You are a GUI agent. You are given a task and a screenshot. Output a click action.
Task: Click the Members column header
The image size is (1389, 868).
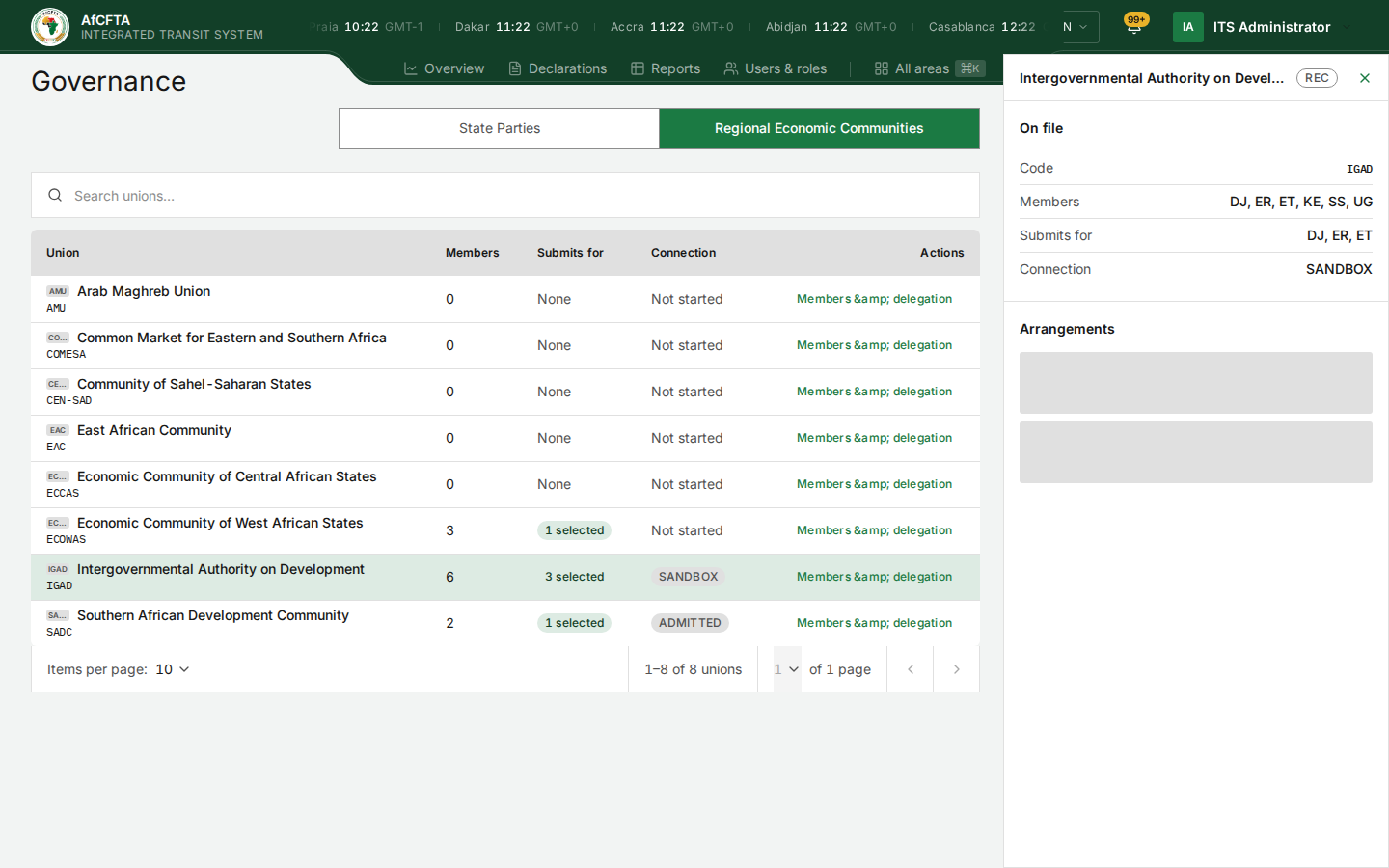(472, 253)
